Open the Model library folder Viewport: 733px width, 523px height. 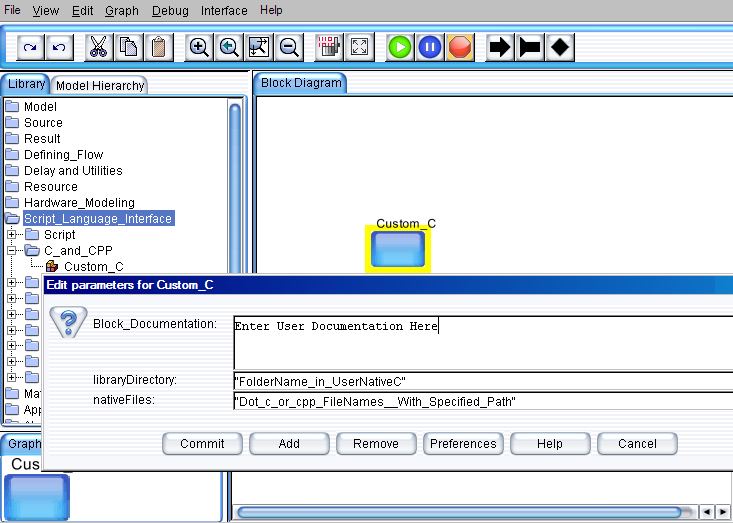coord(31,107)
